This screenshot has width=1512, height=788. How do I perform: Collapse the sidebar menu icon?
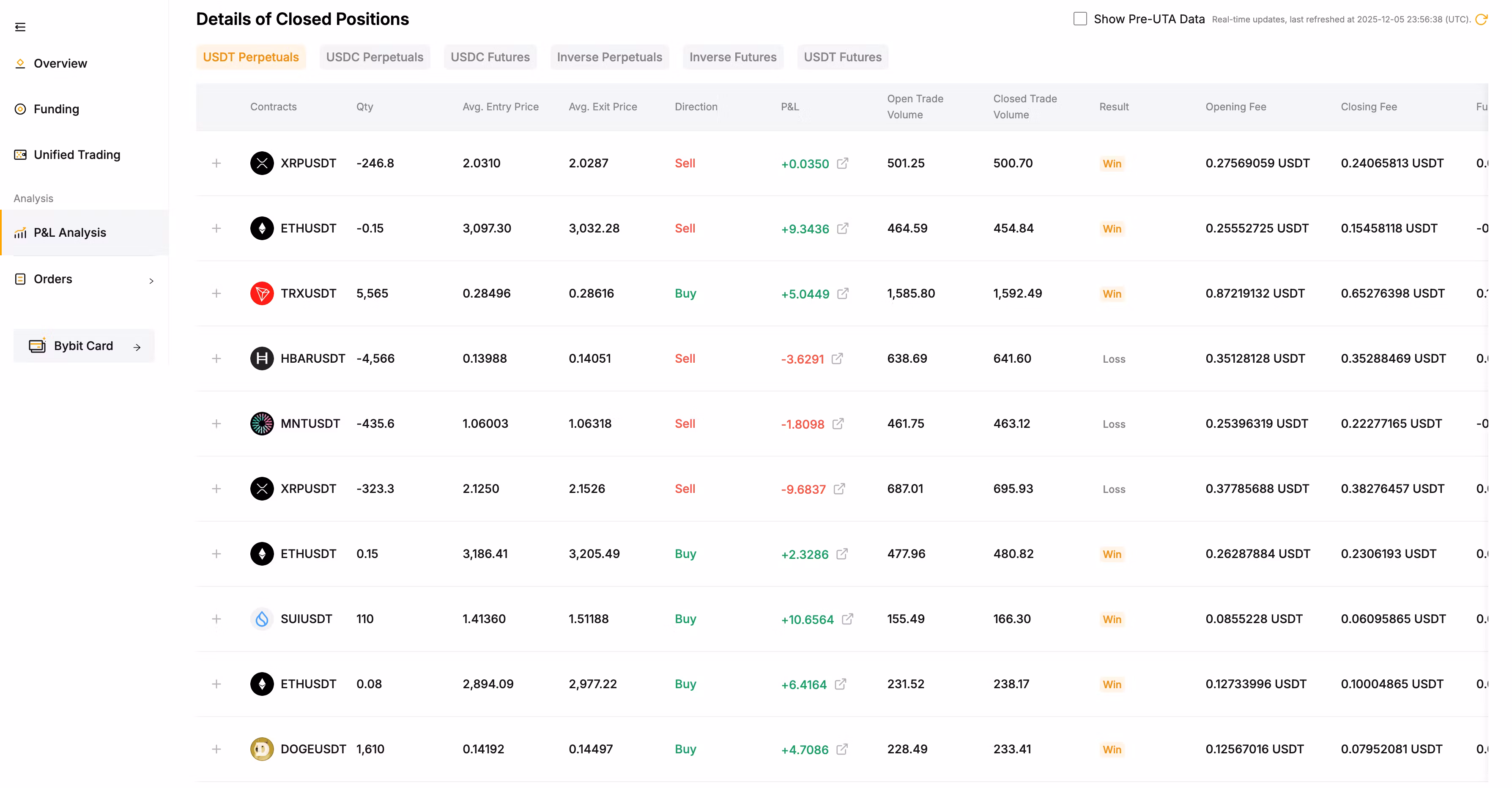click(x=20, y=27)
